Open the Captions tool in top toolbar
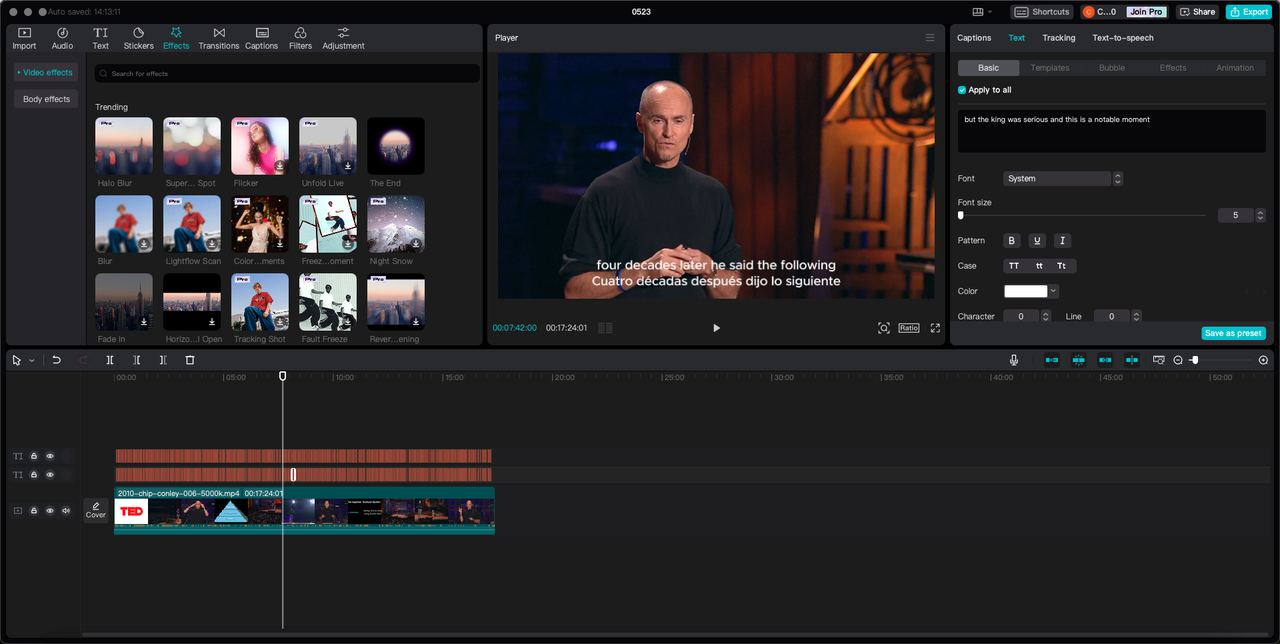 pyautogui.click(x=261, y=38)
